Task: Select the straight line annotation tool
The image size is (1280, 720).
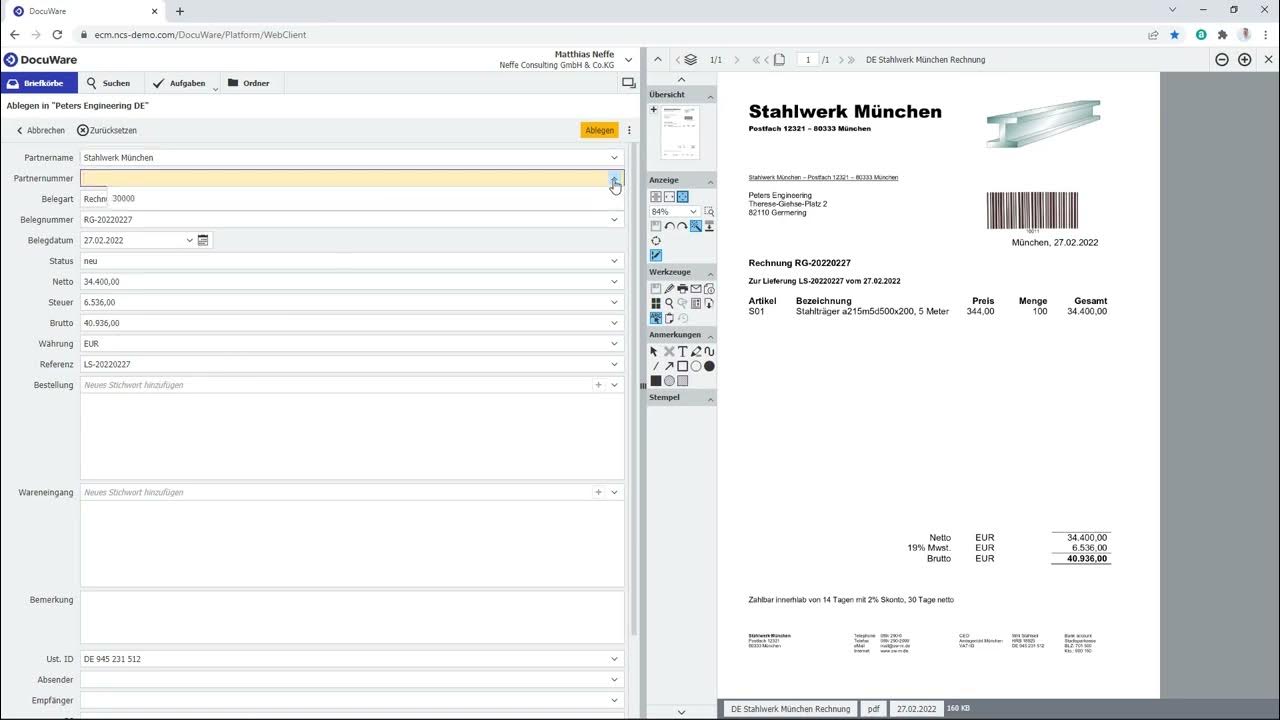Action: click(x=656, y=366)
